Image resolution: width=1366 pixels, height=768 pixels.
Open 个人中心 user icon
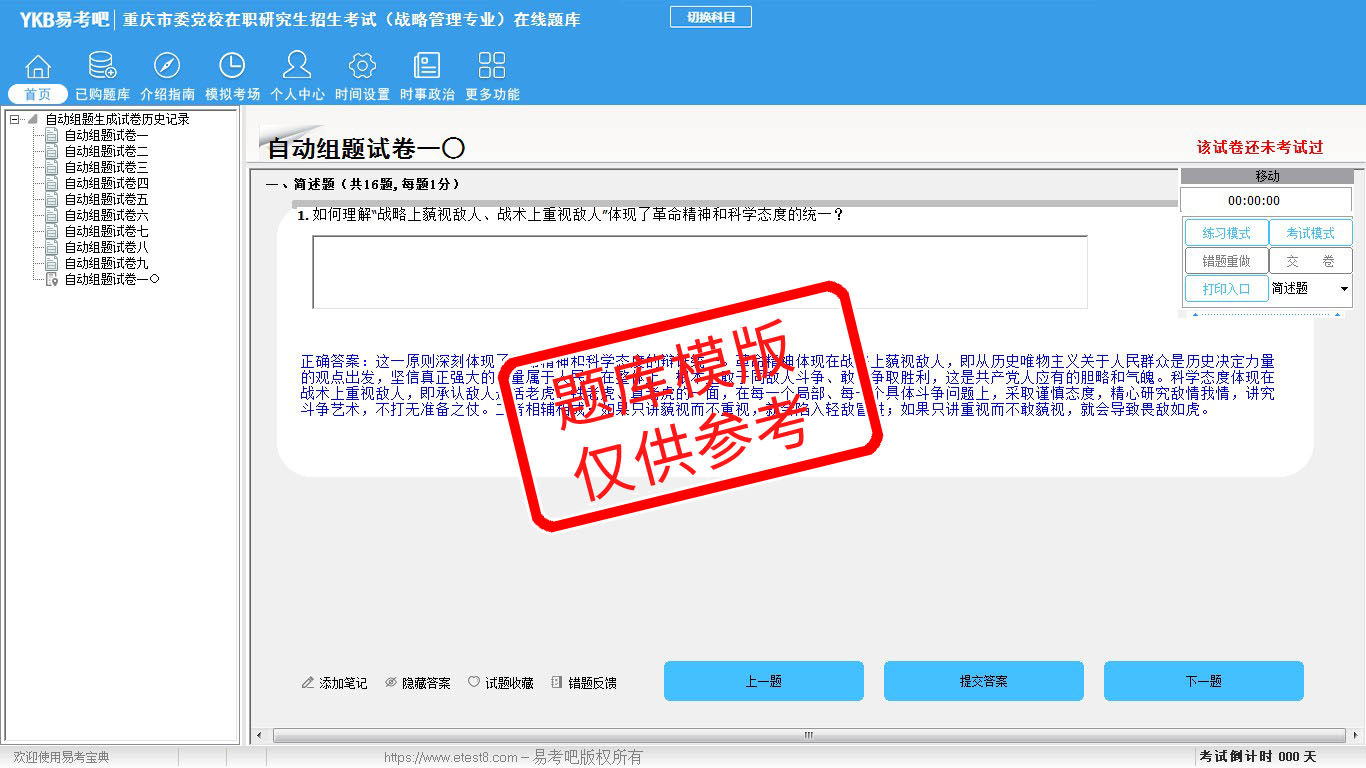pyautogui.click(x=297, y=67)
